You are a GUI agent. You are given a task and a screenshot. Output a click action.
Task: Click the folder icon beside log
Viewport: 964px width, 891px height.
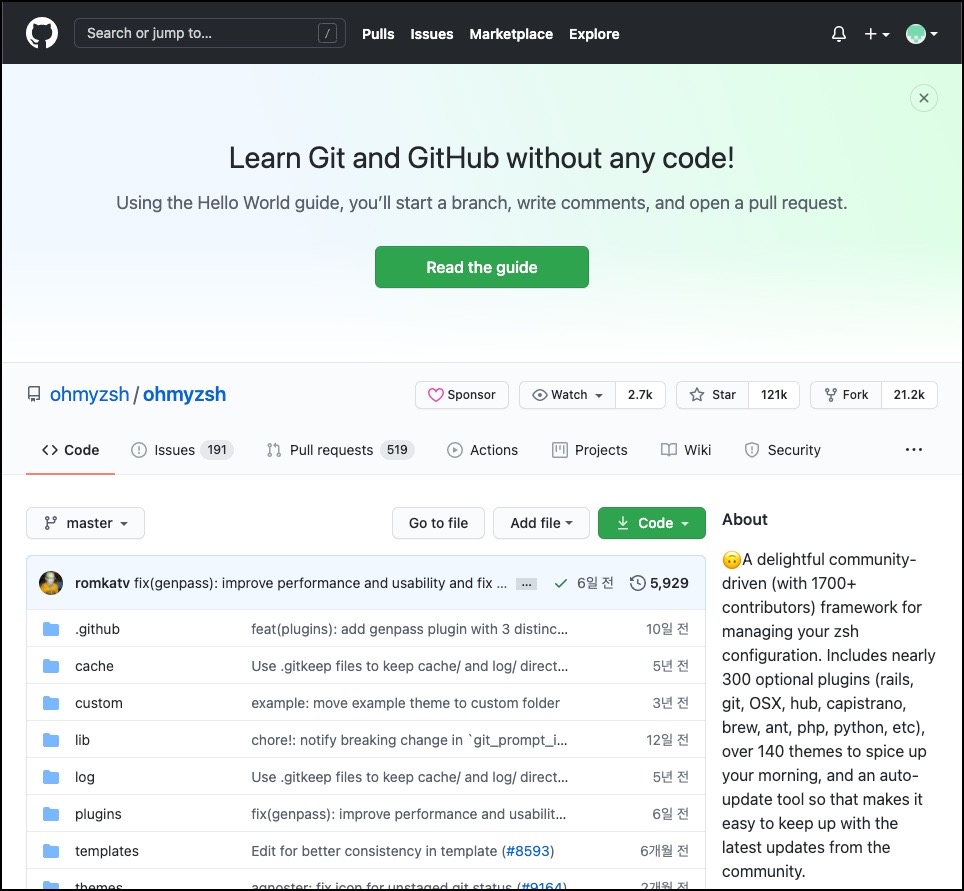coord(51,777)
